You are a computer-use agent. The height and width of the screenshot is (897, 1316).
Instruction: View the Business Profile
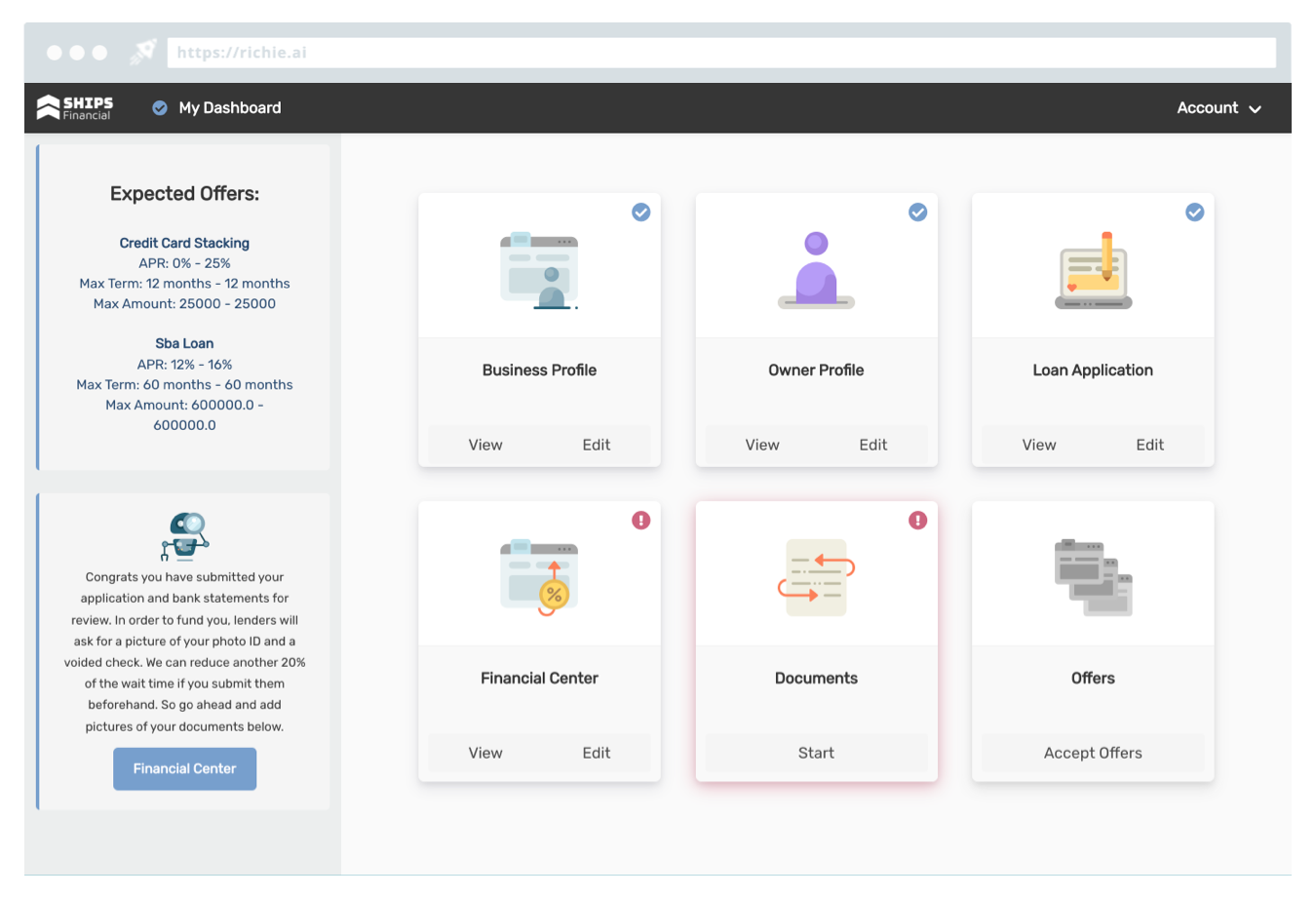click(x=485, y=445)
